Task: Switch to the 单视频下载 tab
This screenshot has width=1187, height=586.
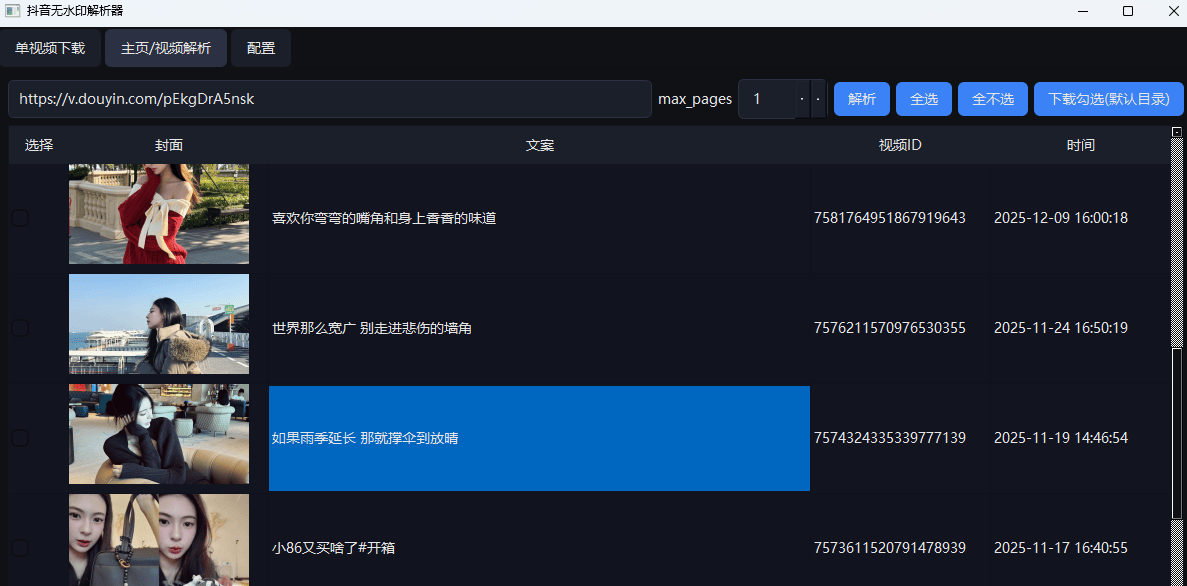Action: (x=50, y=48)
